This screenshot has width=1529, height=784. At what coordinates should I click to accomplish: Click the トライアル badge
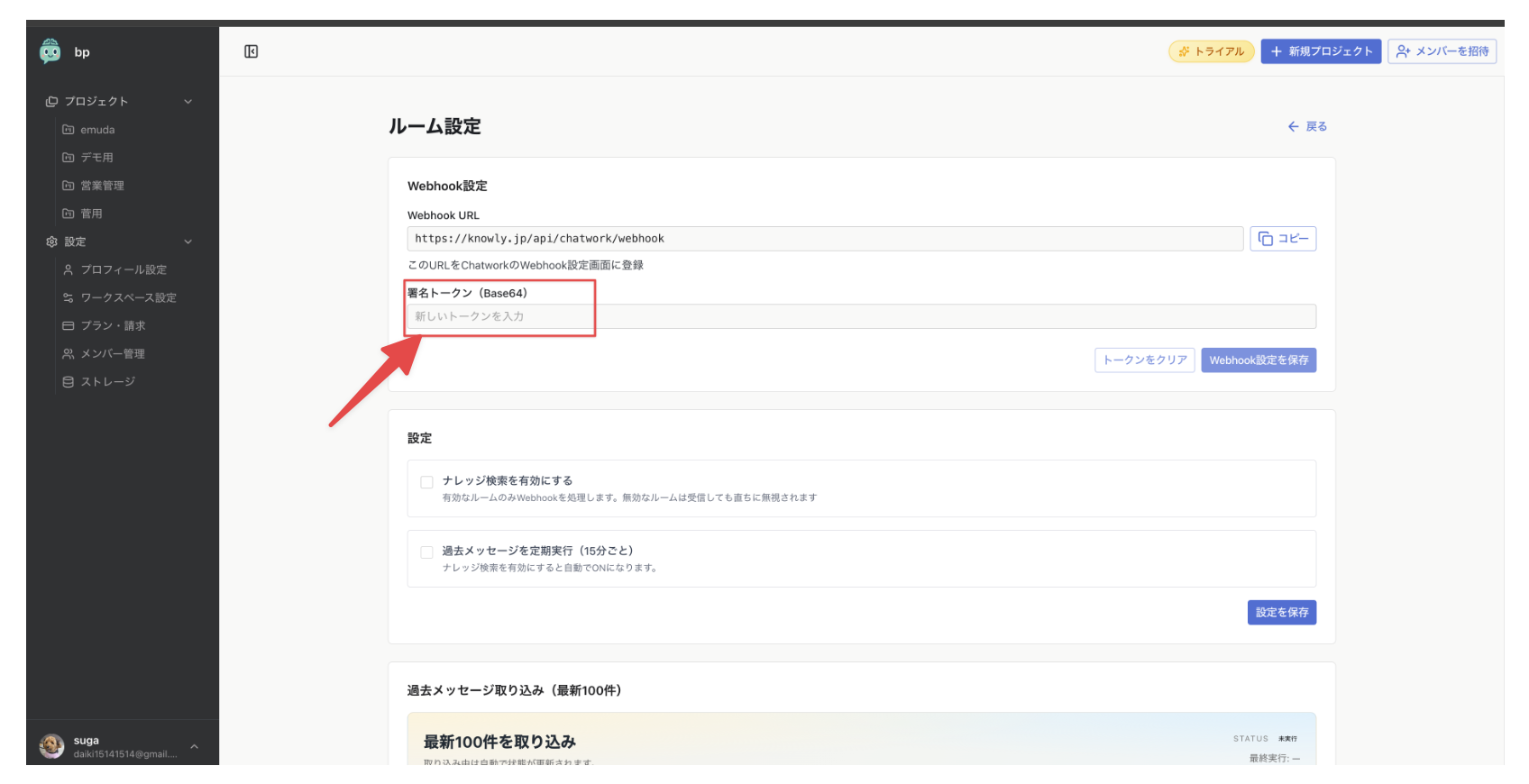click(1212, 51)
